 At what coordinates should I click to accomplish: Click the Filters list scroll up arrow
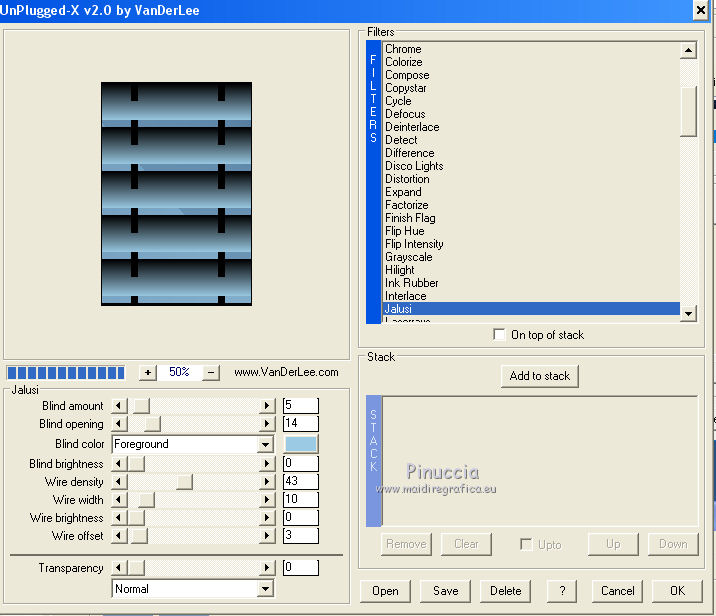tap(688, 50)
